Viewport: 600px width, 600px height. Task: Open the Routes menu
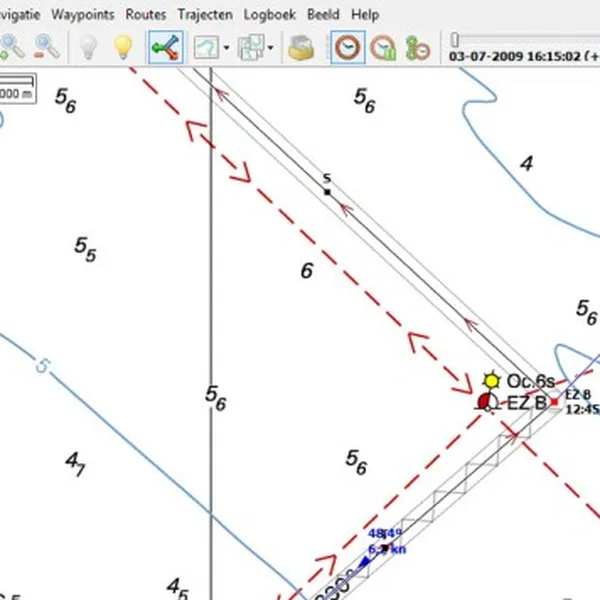click(146, 15)
